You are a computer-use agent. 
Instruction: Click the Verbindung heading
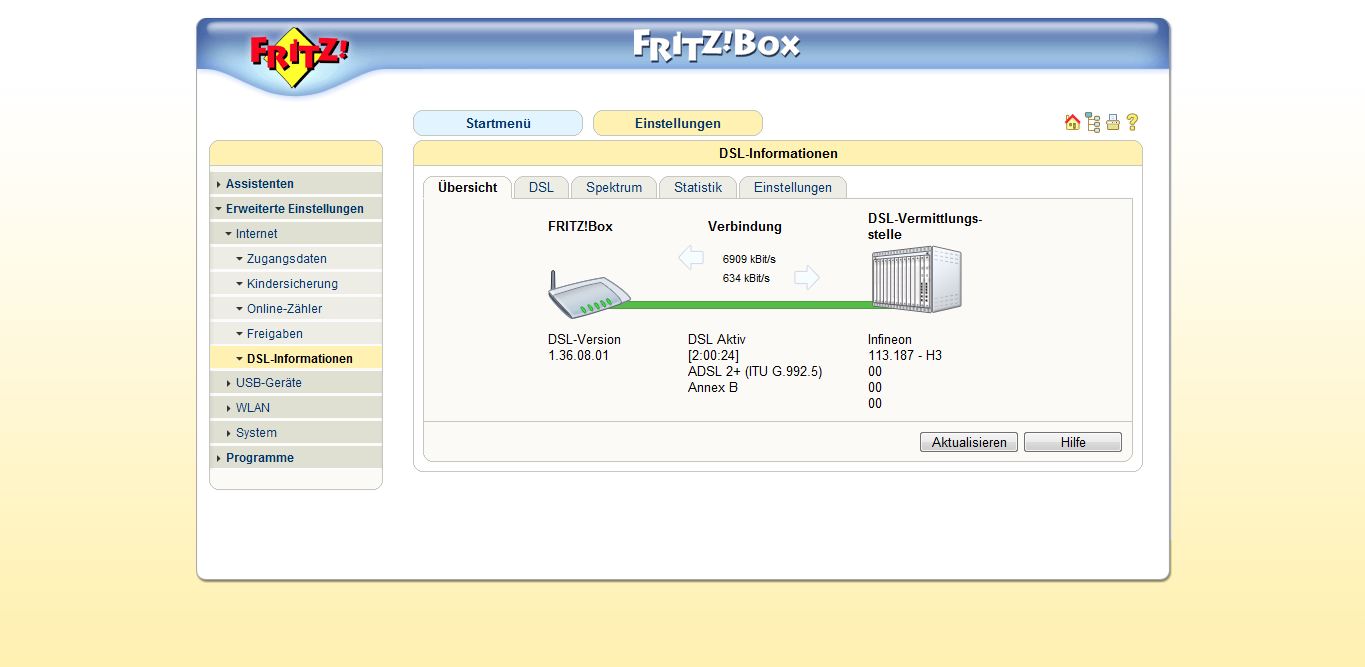pos(745,226)
